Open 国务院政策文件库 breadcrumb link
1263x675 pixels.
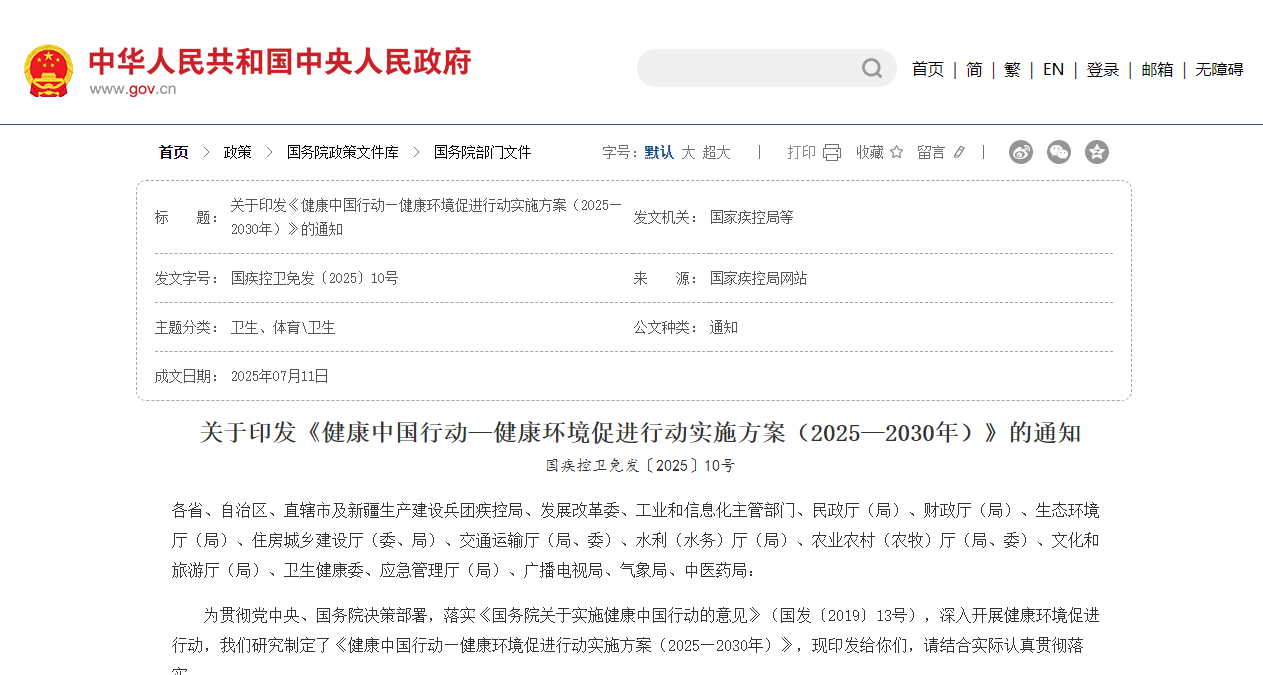[x=342, y=152]
